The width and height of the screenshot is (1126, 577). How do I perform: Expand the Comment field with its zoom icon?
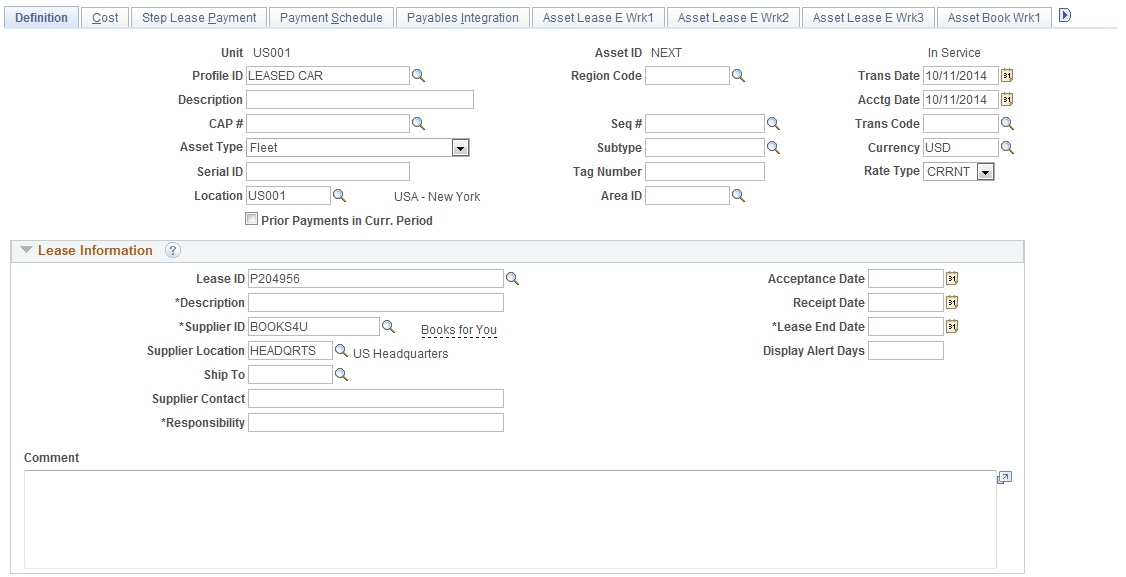[1005, 478]
